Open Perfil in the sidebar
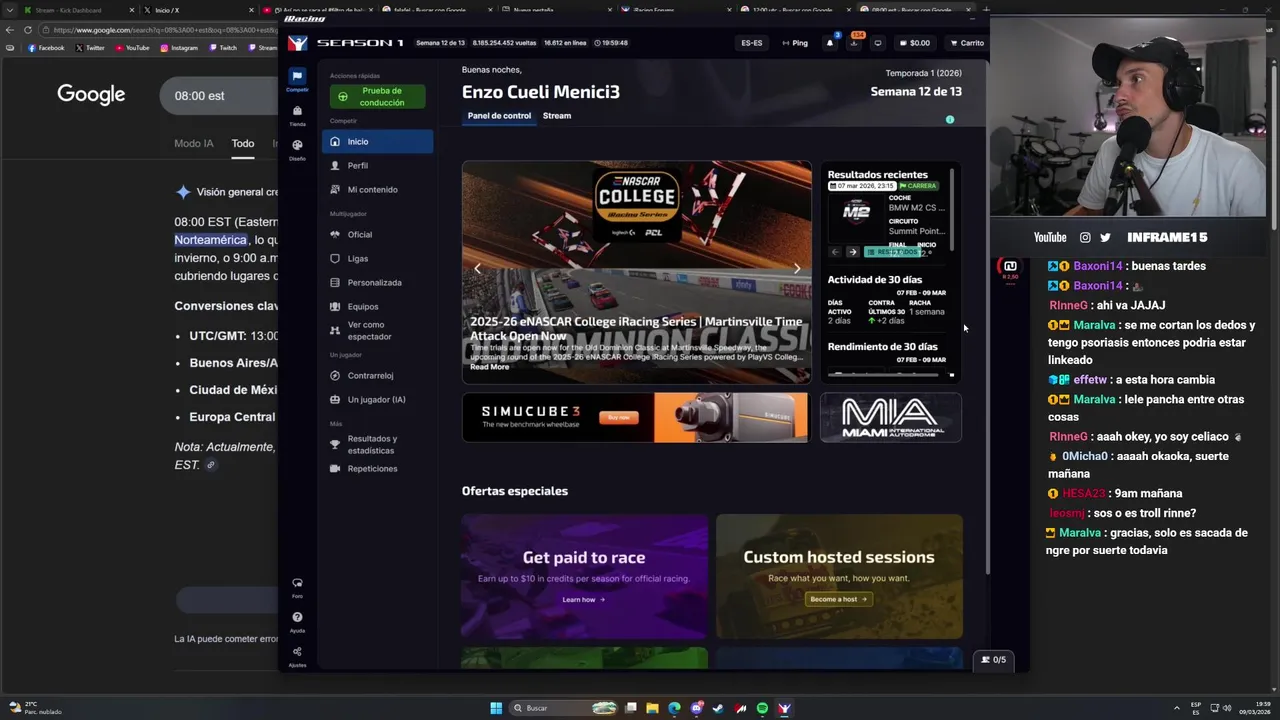This screenshot has width=1280, height=720. pos(377,166)
